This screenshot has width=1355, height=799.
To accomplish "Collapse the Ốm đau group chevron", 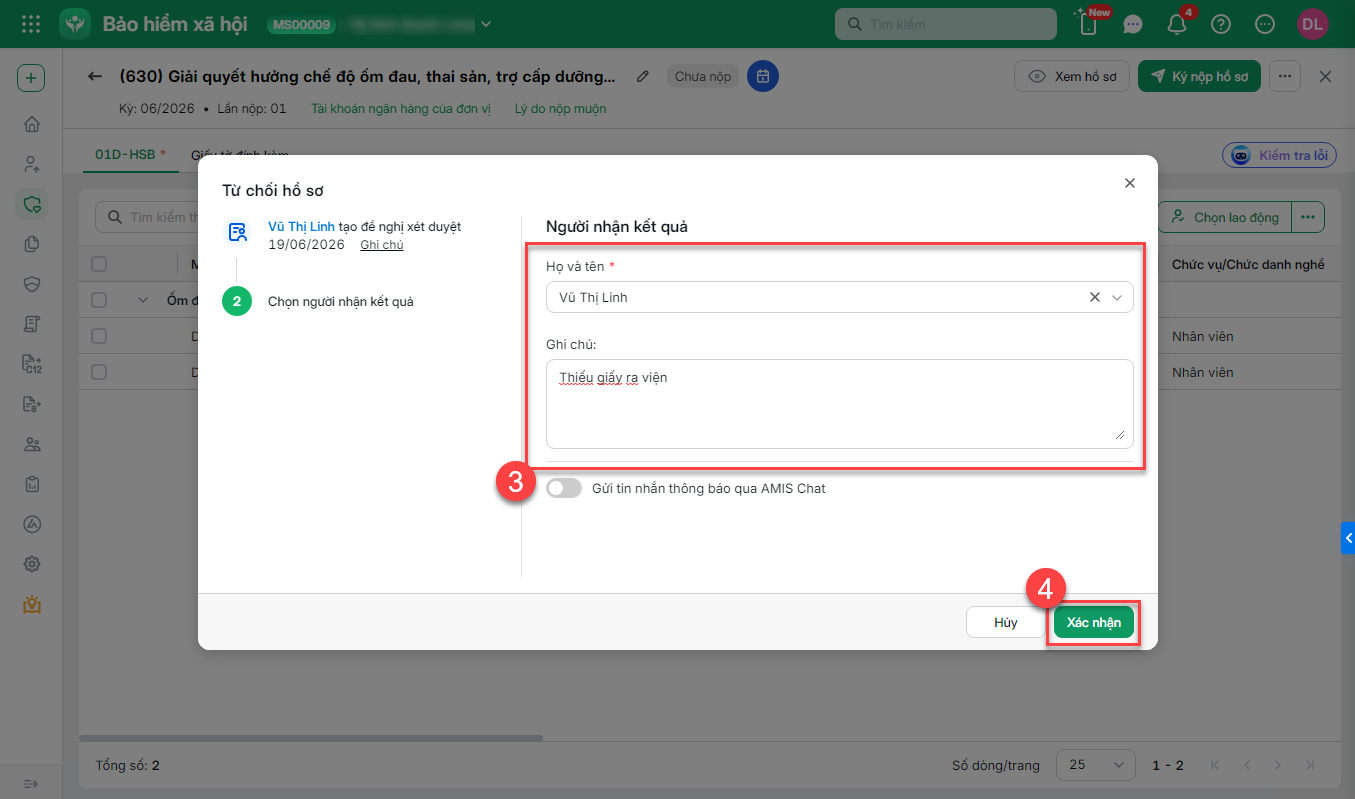I will click(142, 300).
